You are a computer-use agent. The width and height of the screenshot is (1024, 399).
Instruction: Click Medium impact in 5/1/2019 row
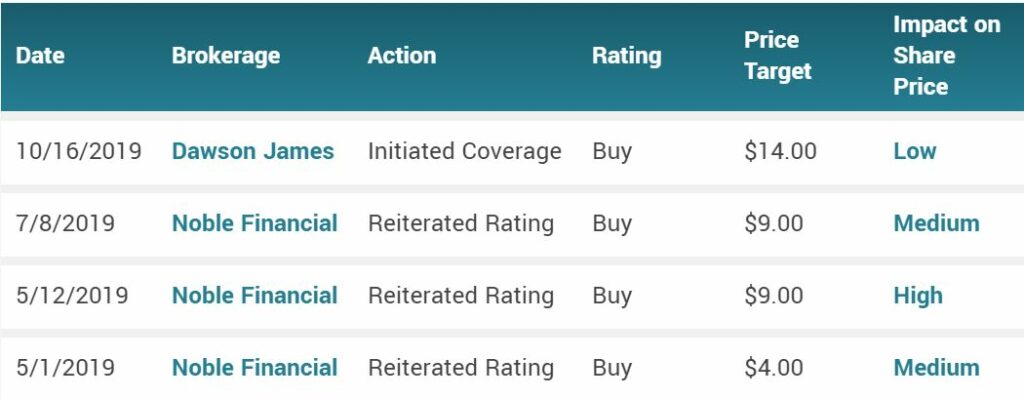[936, 368]
